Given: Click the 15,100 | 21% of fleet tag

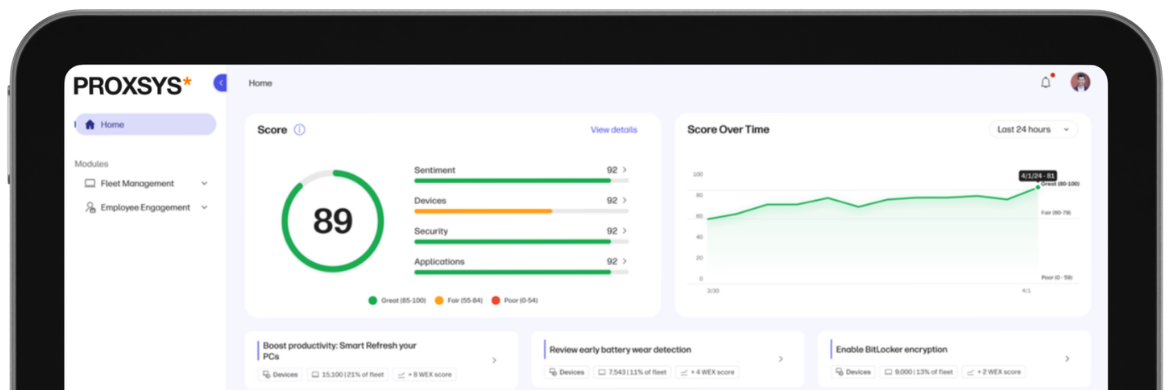Looking at the screenshot, I should tap(347, 374).
